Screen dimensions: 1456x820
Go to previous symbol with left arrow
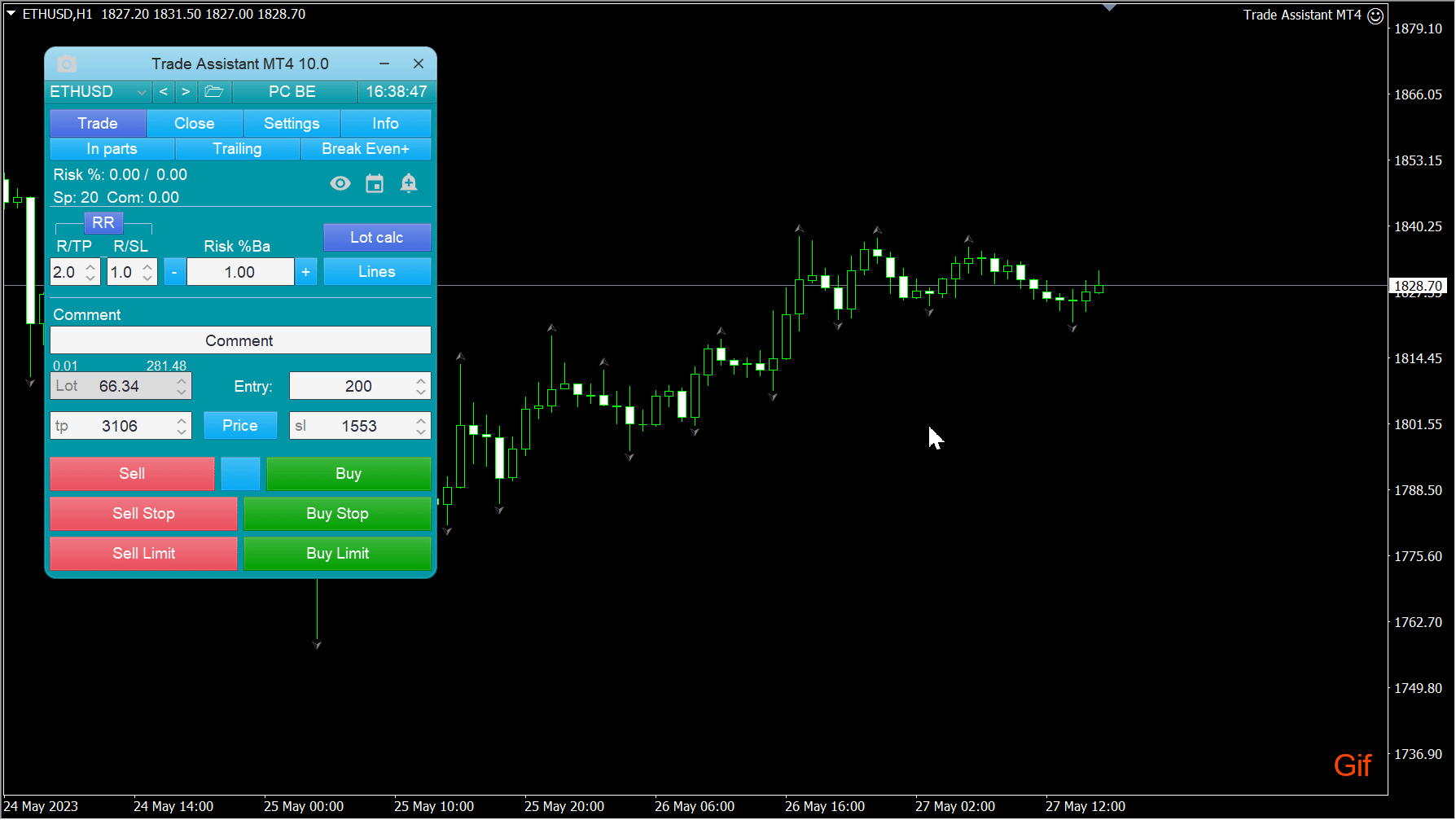[164, 91]
